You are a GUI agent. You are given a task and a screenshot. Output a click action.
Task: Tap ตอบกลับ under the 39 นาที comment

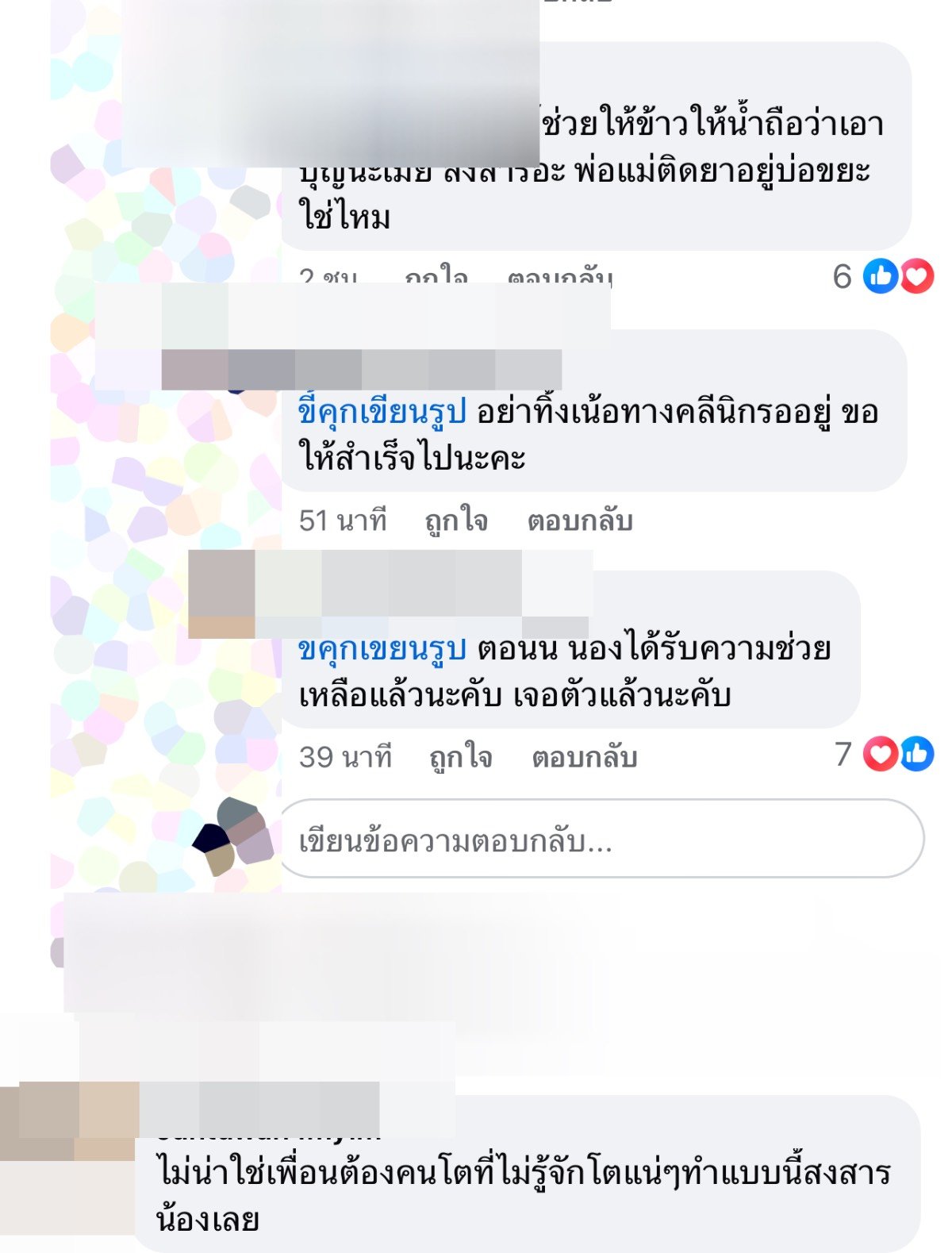tap(585, 757)
